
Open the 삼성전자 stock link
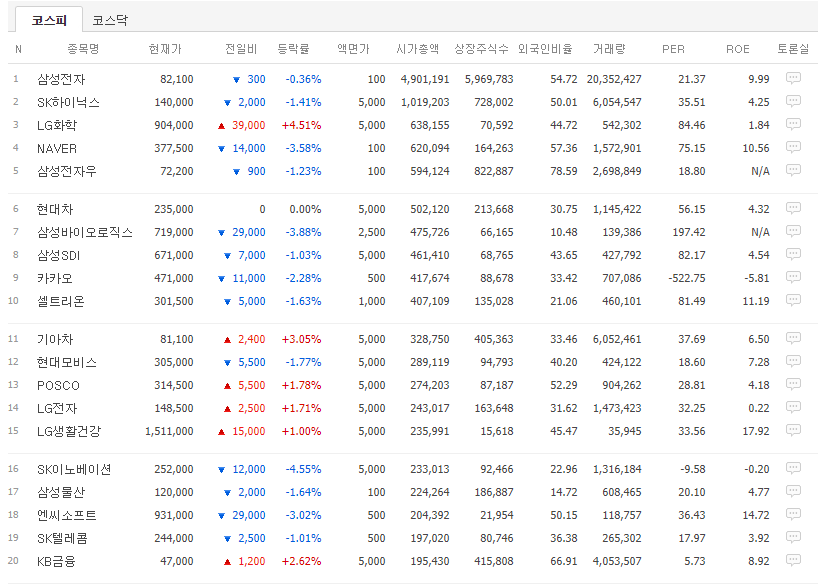coord(61,79)
